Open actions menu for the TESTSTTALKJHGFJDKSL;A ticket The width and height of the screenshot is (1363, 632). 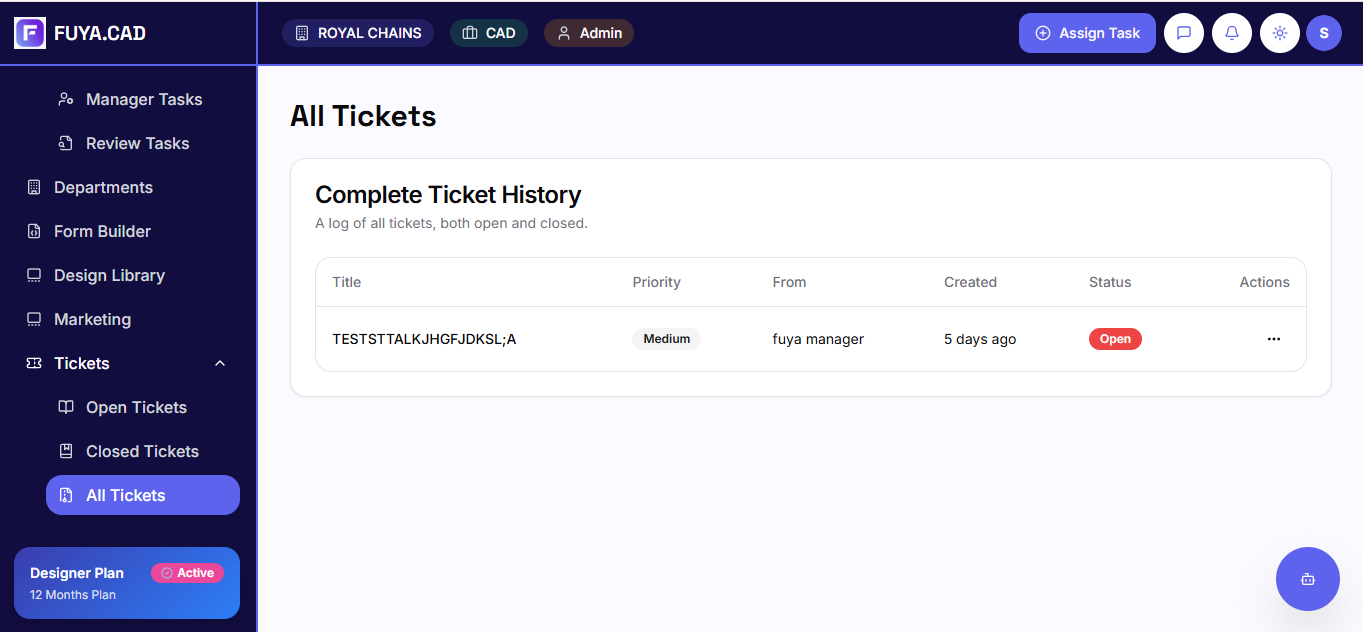pos(1273,339)
